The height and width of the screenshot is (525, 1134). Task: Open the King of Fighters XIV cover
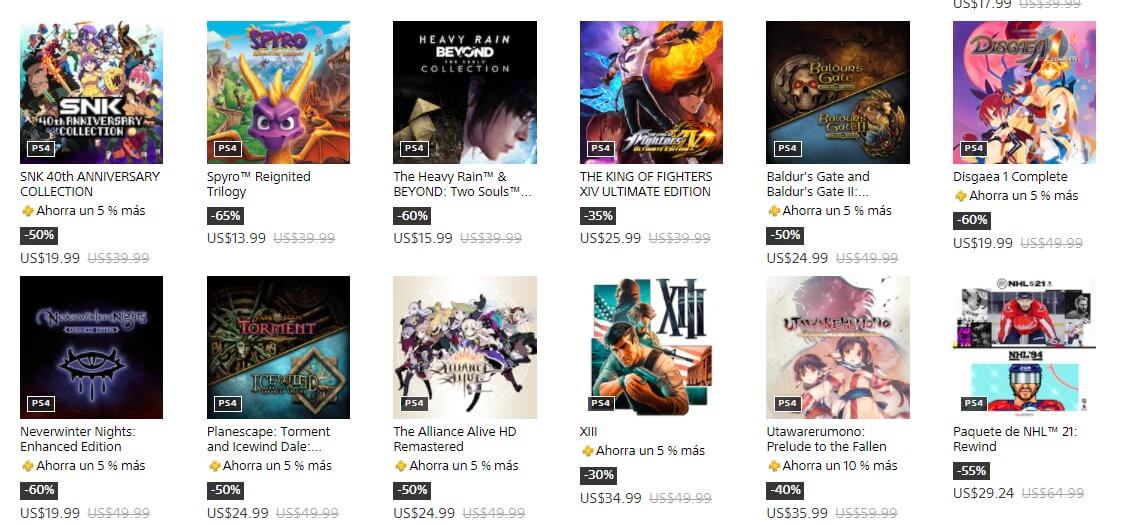click(x=651, y=93)
